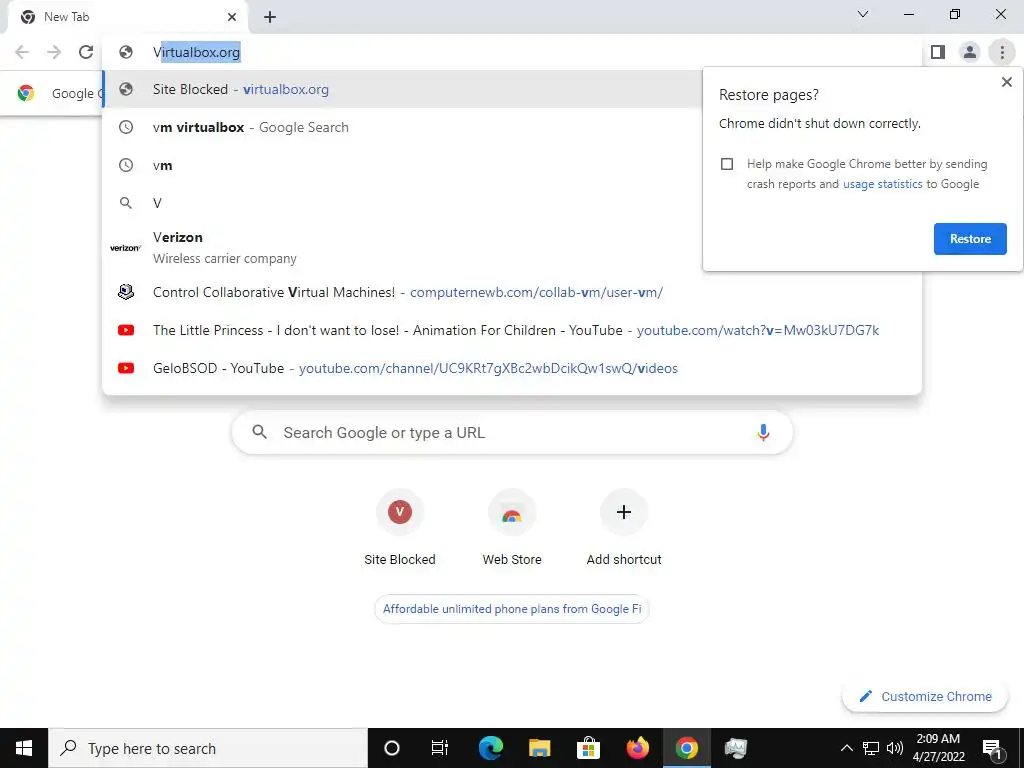Viewport: 1024px width, 768px height.
Task: Open Control Collaborative Virtual Machines suggestion
Action: click(x=512, y=292)
